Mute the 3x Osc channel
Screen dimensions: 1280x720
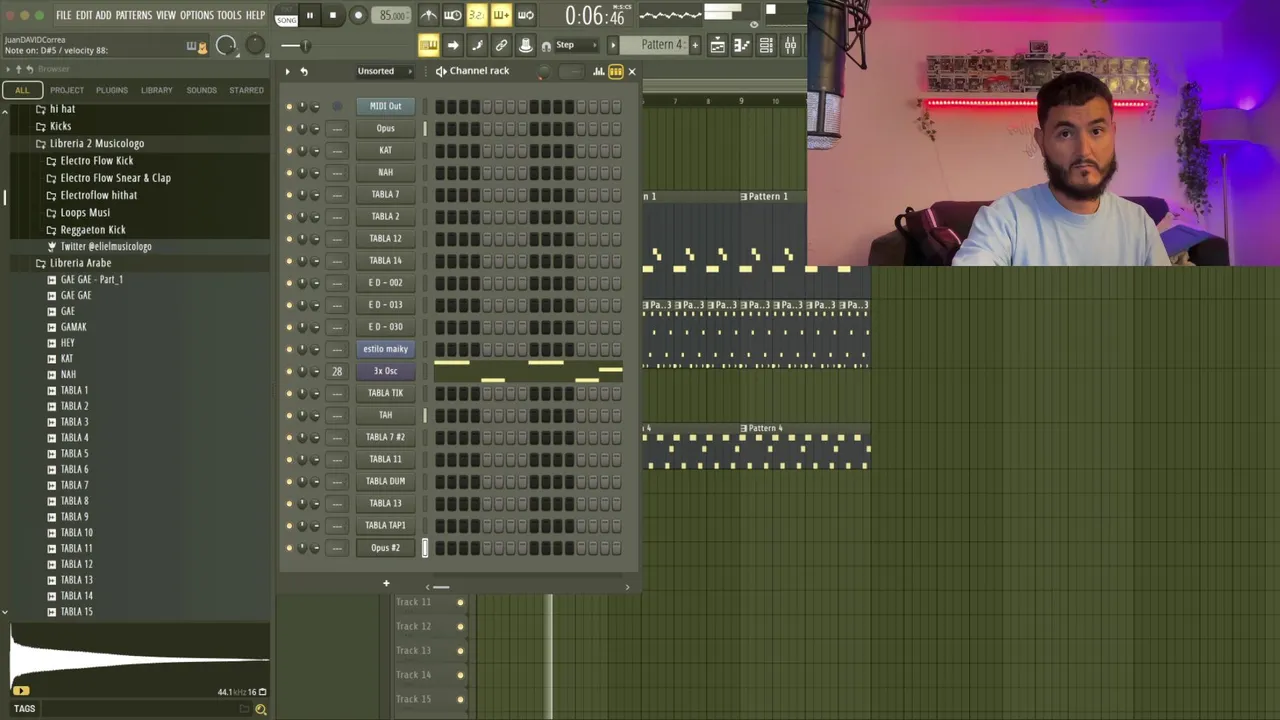point(290,371)
